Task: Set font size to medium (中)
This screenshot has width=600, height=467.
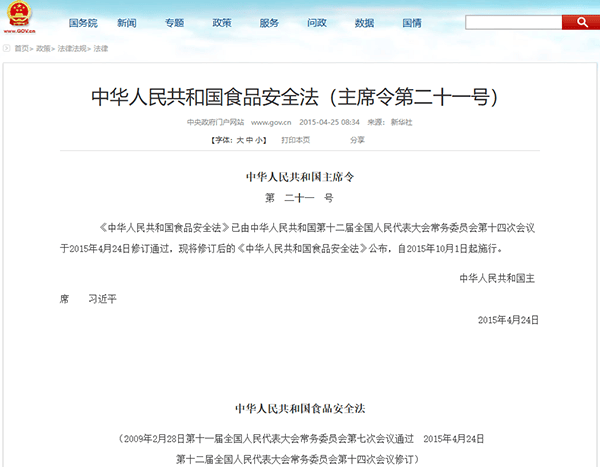Action: click(249, 140)
